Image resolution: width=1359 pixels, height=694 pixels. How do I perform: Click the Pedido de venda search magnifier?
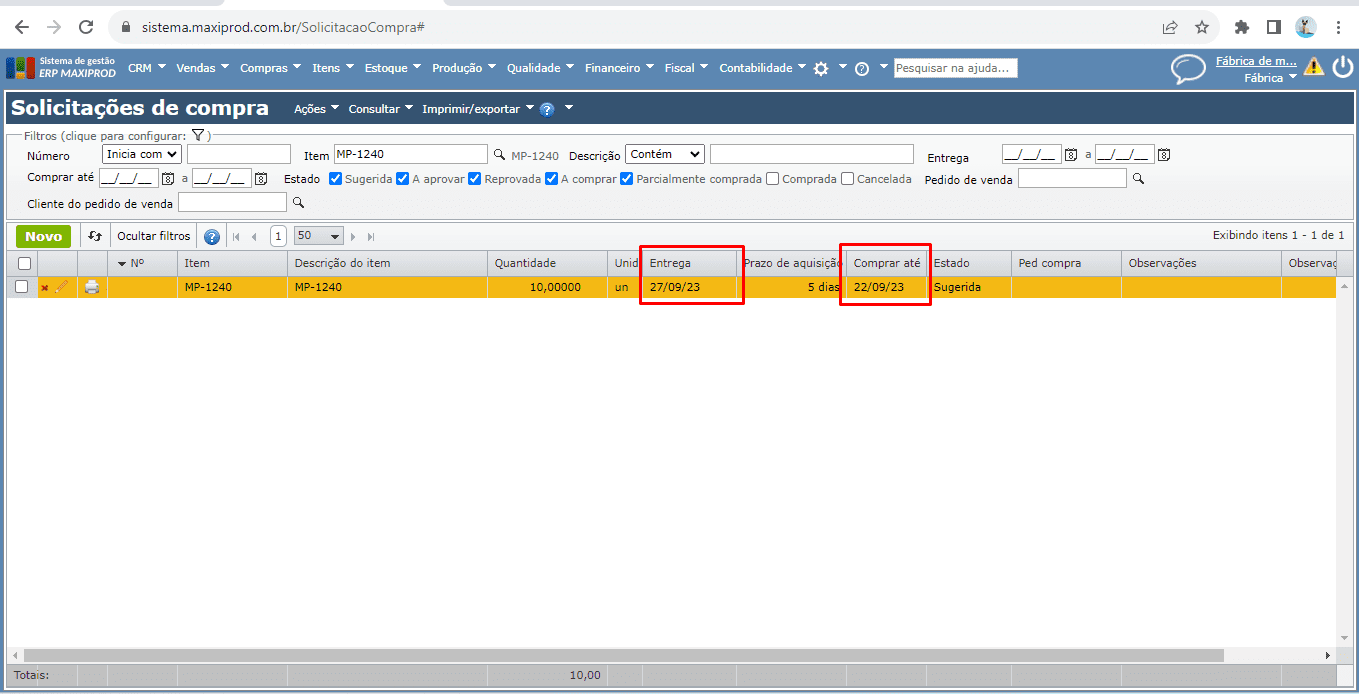pyautogui.click(x=1136, y=179)
